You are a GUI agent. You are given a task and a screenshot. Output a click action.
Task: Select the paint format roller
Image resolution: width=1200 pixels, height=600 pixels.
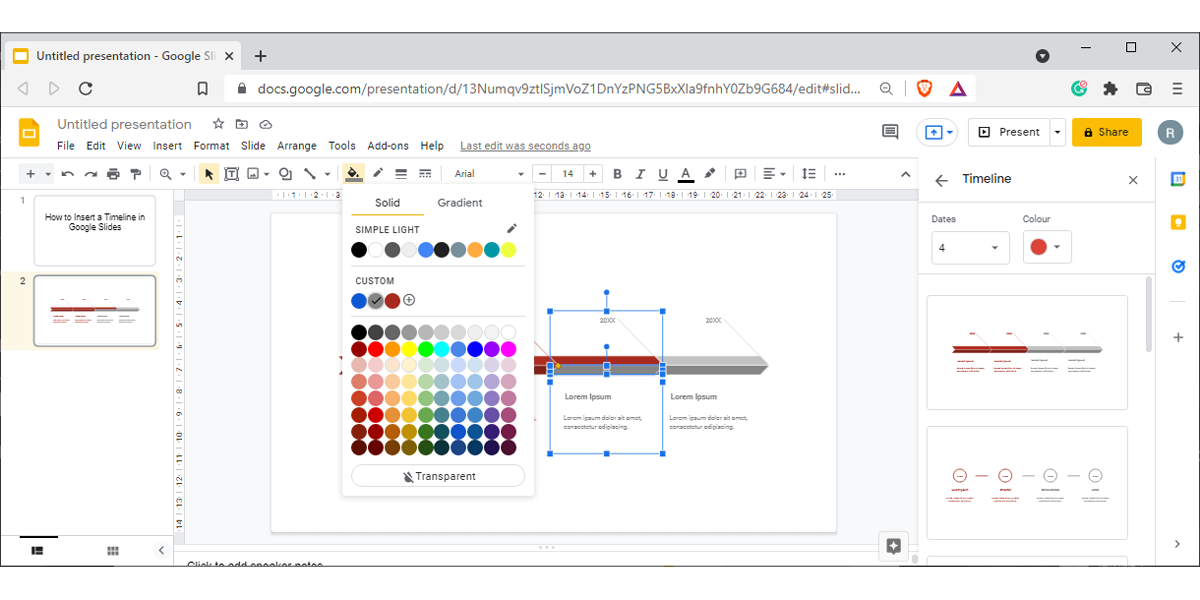(136, 174)
